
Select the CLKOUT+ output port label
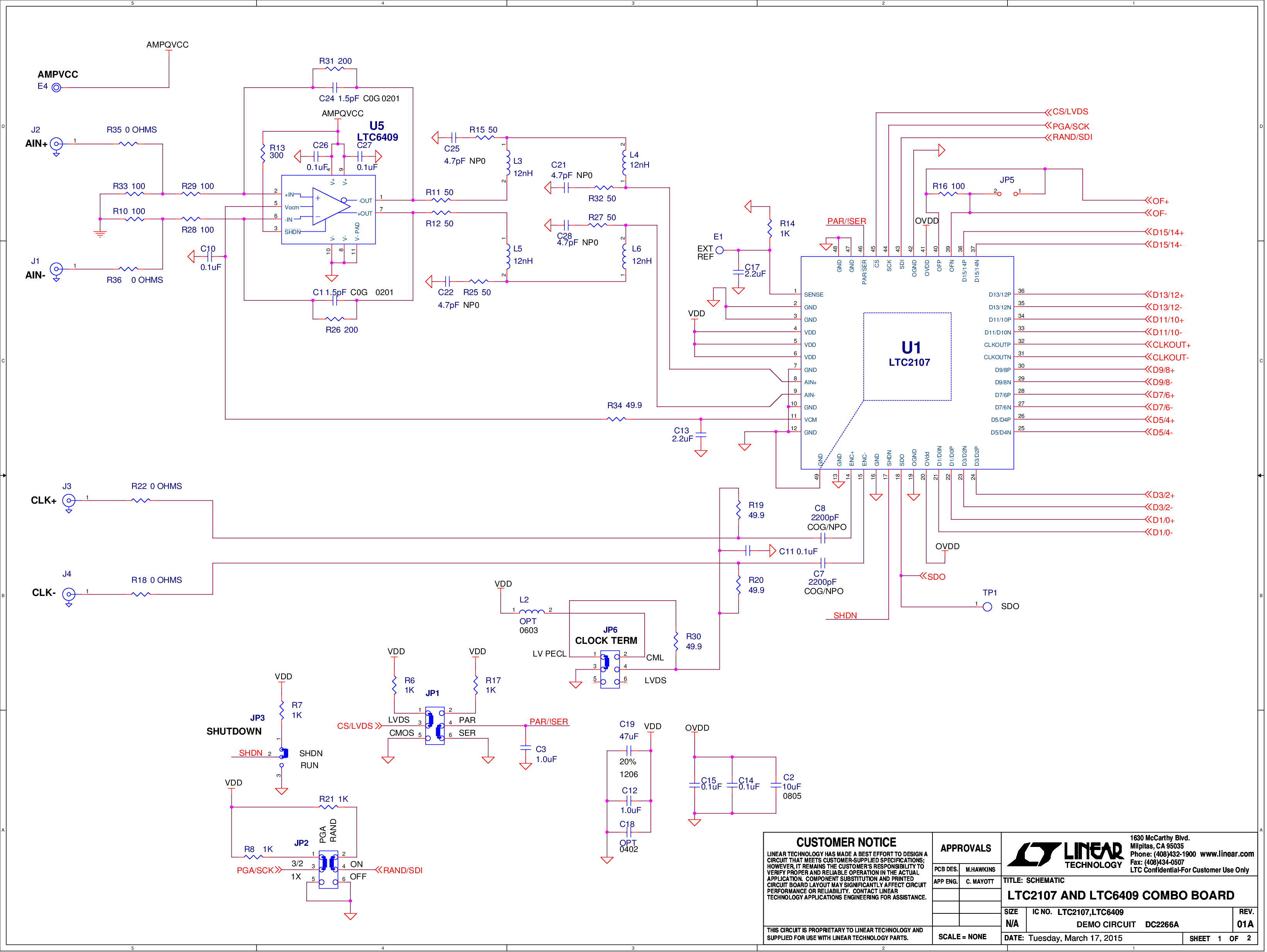(1169, 345)
